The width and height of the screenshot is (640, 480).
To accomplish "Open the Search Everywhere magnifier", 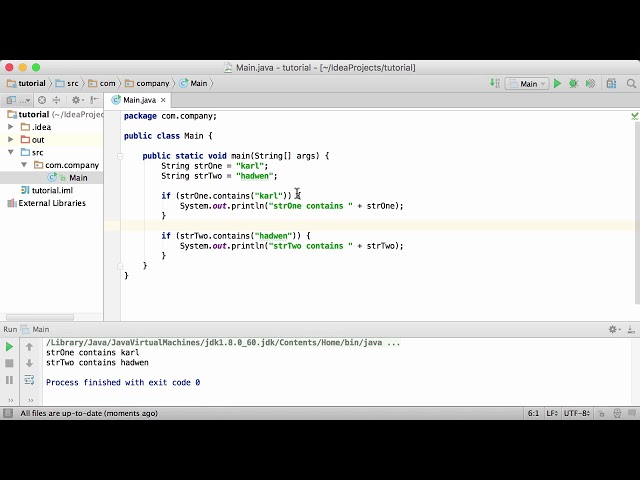I will tap(631, 84).
